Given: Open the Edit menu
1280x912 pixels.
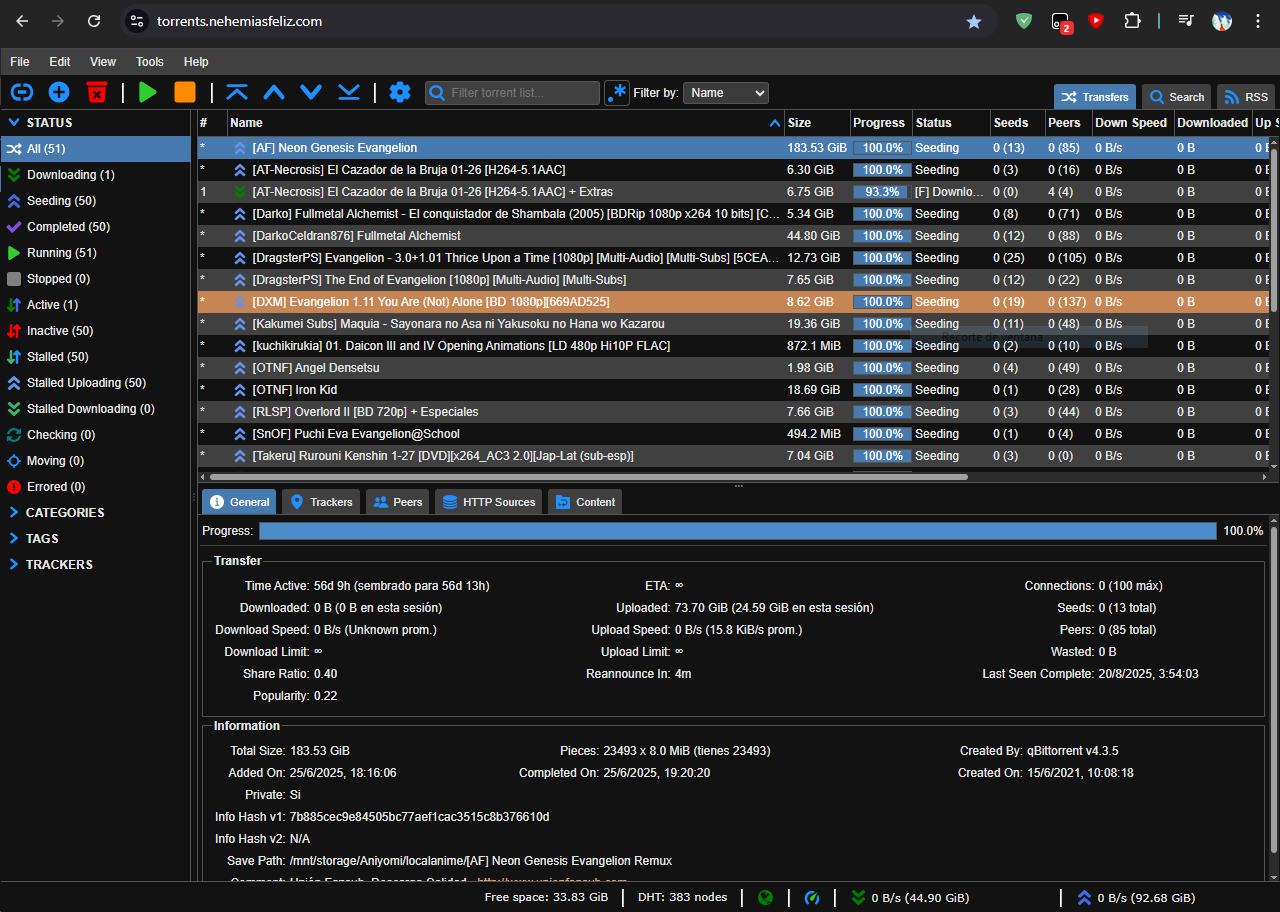Looking at the screenshot, I should (x=60, y=61).
